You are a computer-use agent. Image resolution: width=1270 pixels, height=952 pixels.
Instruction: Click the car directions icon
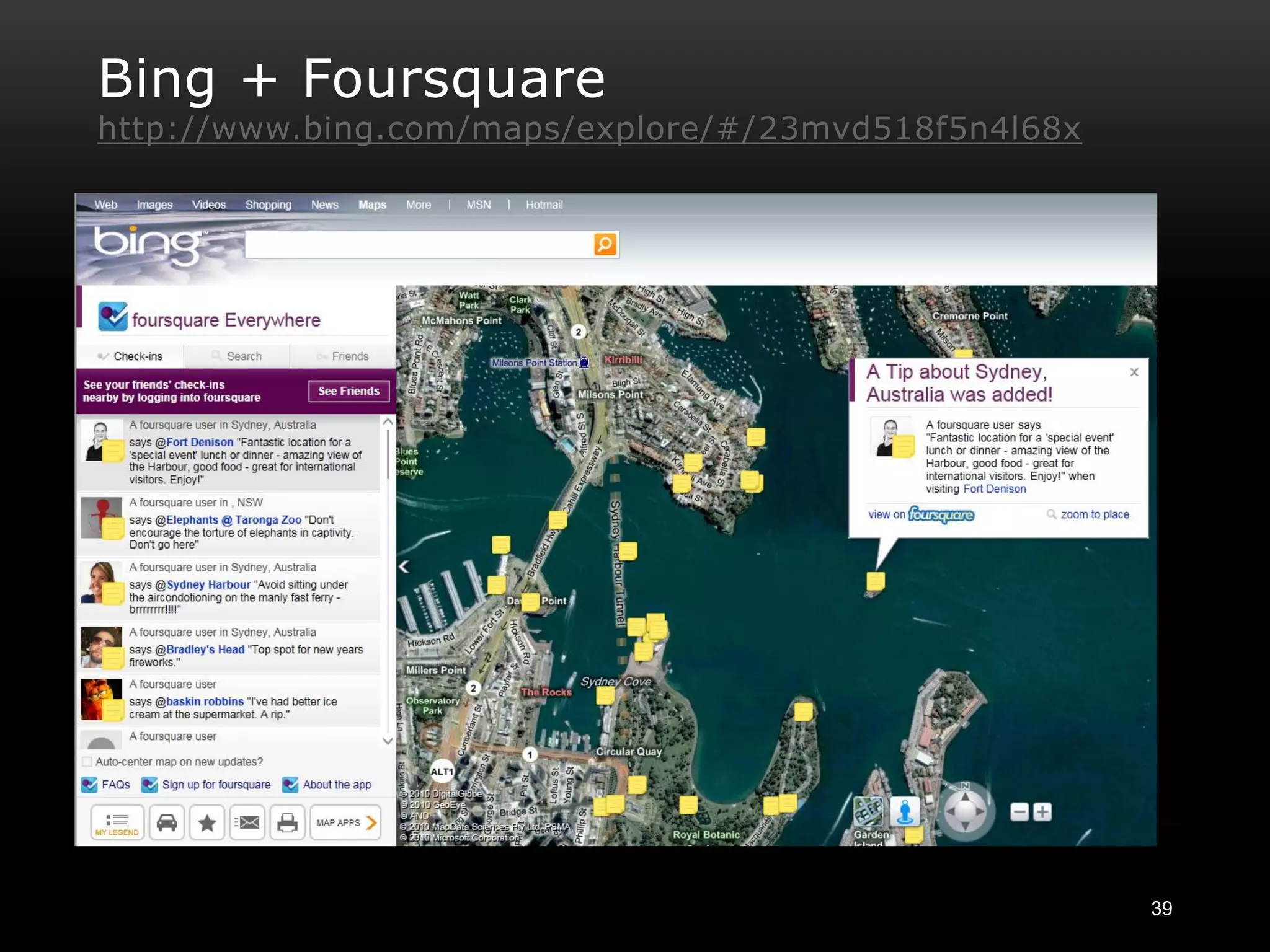click(167, 823)
